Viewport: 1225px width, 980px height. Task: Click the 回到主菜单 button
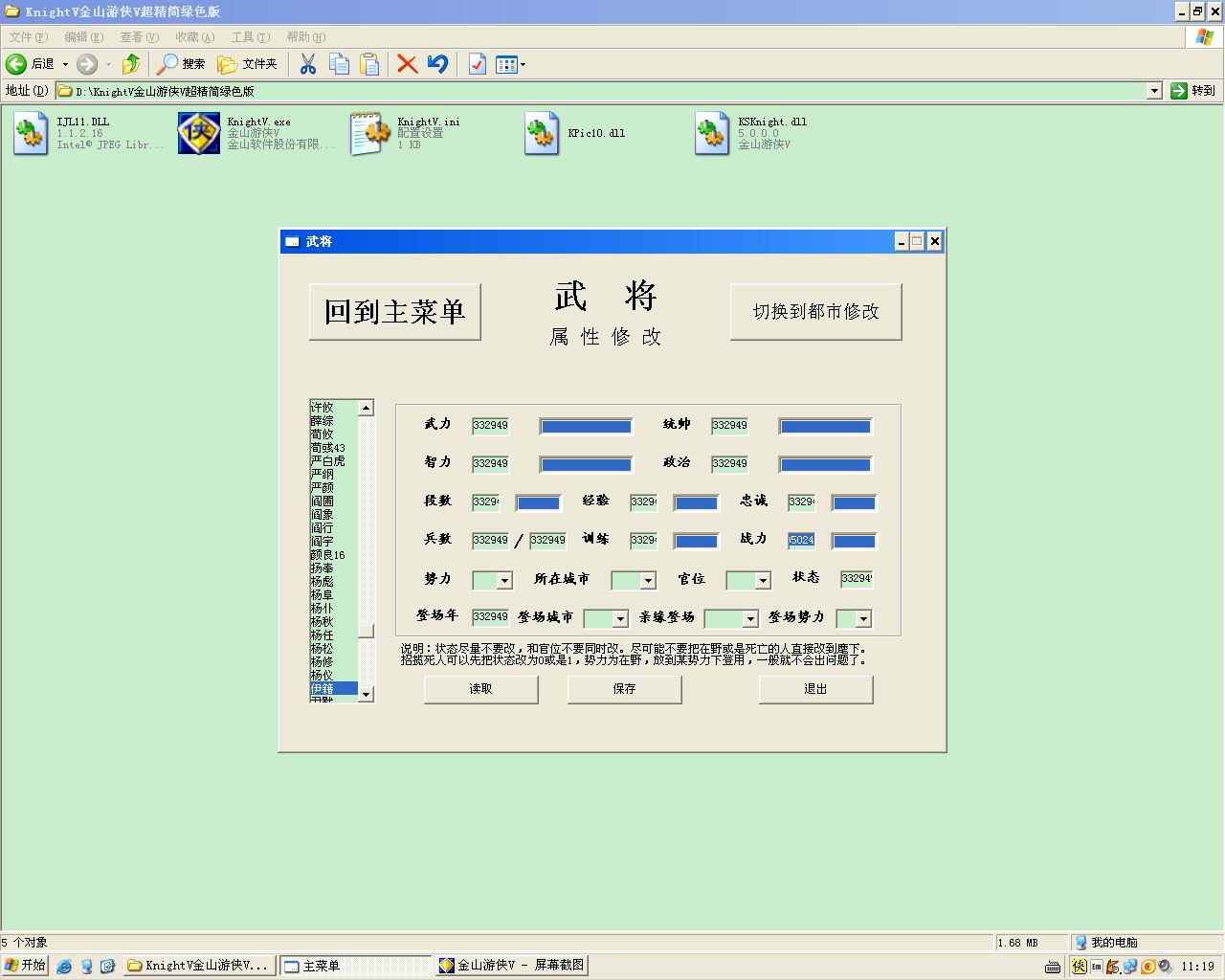[394, 312]
